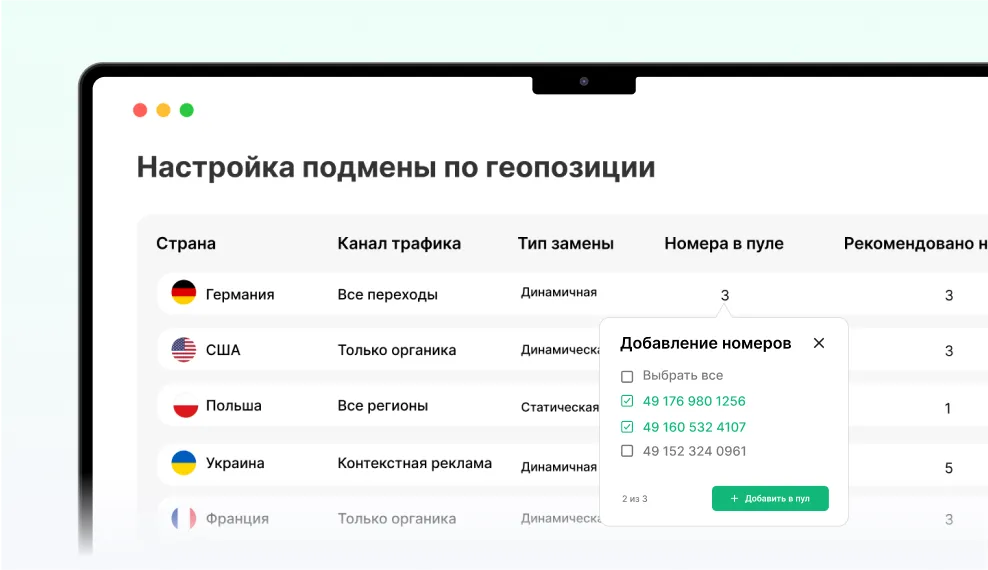Click the France flag icon
Image resolution: width=988 pixels, height=570 pixels.
(x=184, y=519)
